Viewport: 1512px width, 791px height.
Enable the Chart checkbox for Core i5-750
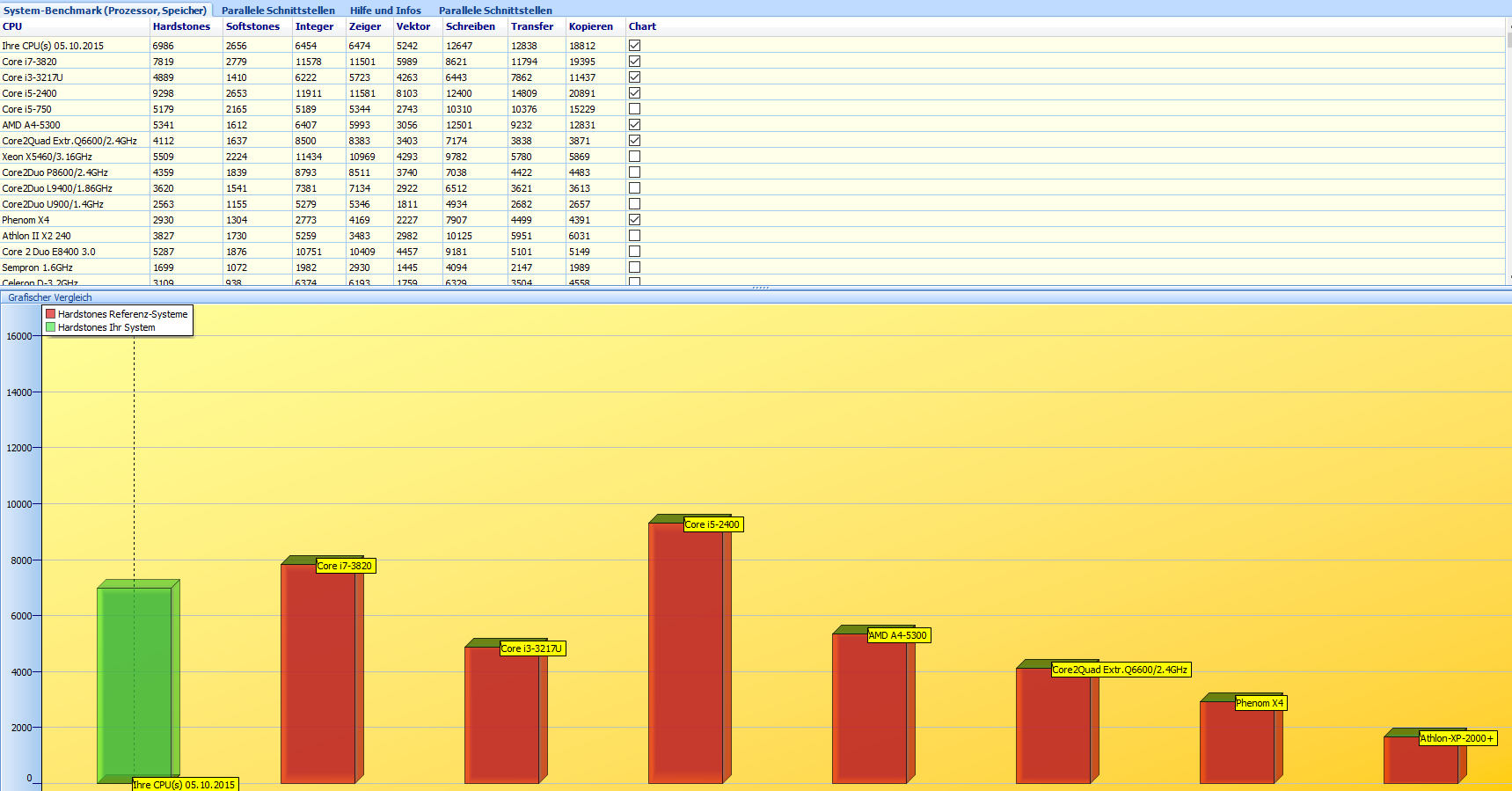(634, 109)
